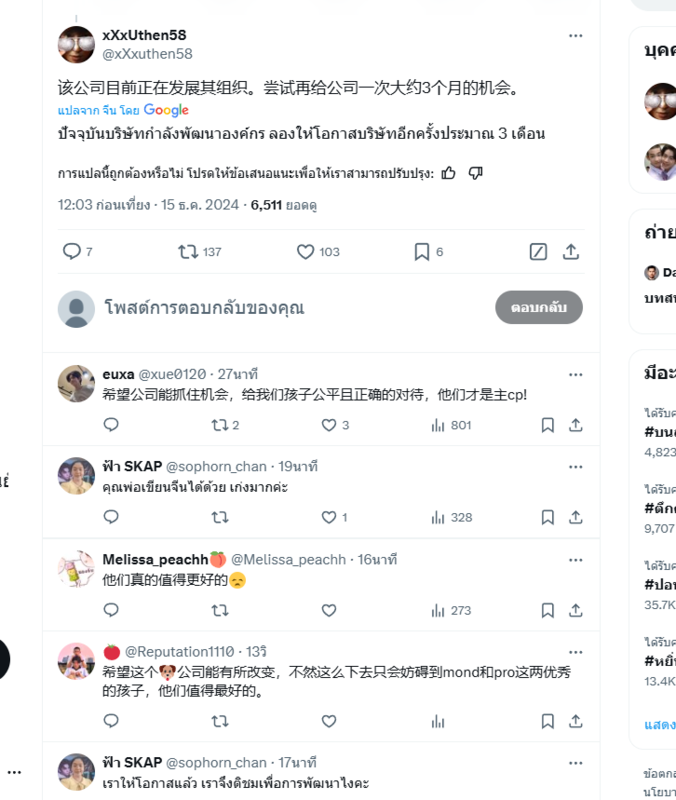Screen dimensions: 676x800
Task: Open xXxUthen58's profile avatar picture
Action: pos(77,45)
